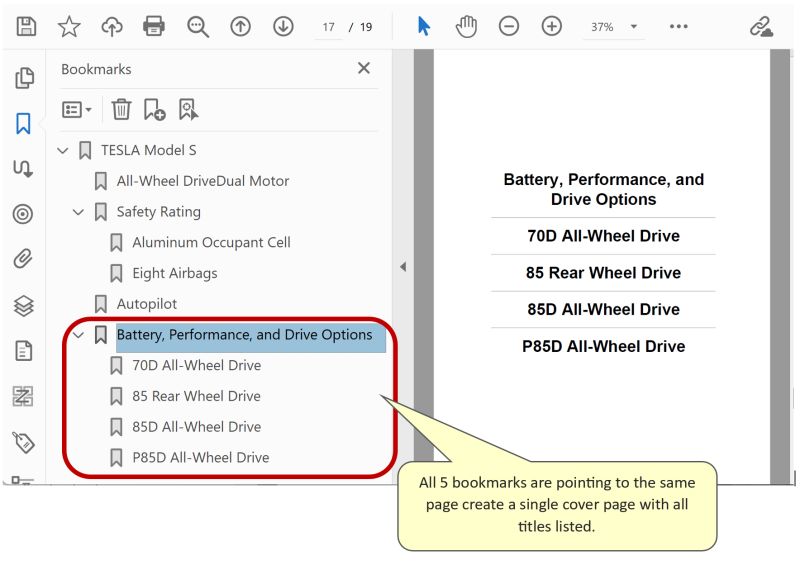Select the TESLA Model S bookmark
Screen dimensions: 800x570
pyautogui.click(x=148, y=150)
